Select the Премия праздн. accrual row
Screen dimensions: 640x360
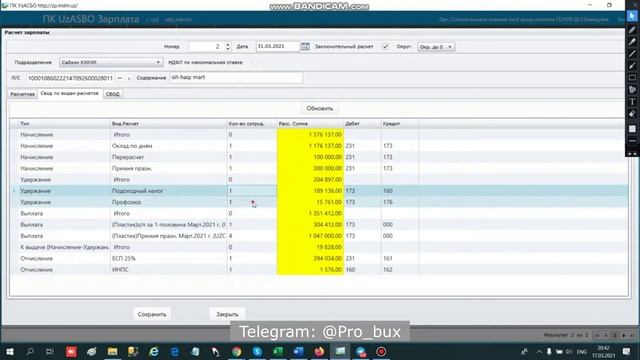click(x=319, y=168)
